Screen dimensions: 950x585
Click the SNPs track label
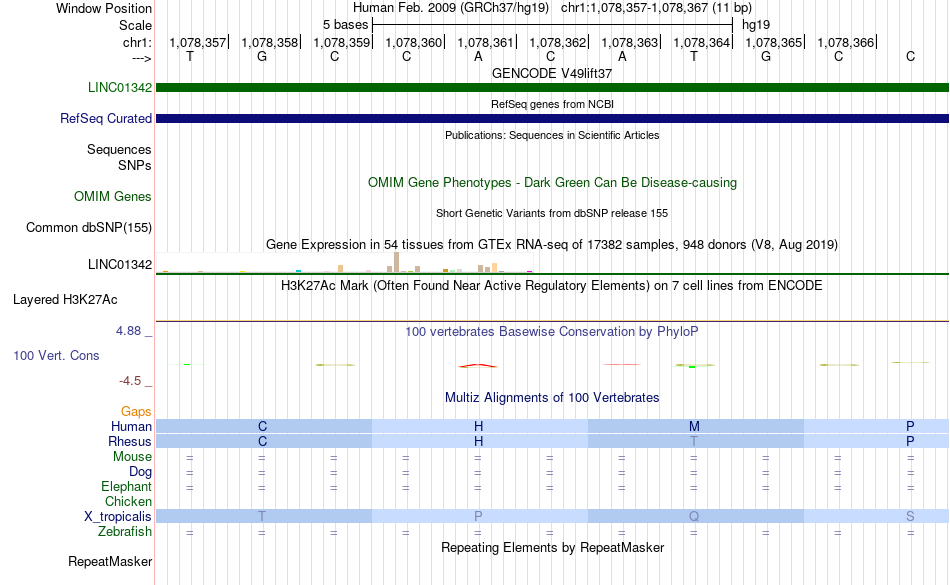tap(135, 165)
